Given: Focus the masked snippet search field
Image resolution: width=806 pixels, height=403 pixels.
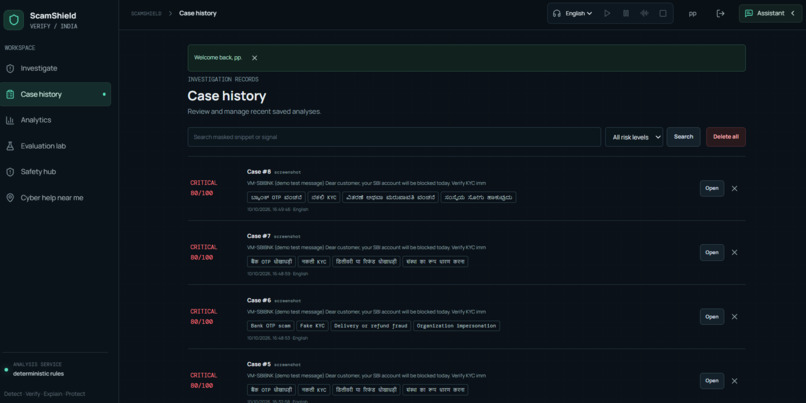Looking at the screenshot, I should 394,137.
